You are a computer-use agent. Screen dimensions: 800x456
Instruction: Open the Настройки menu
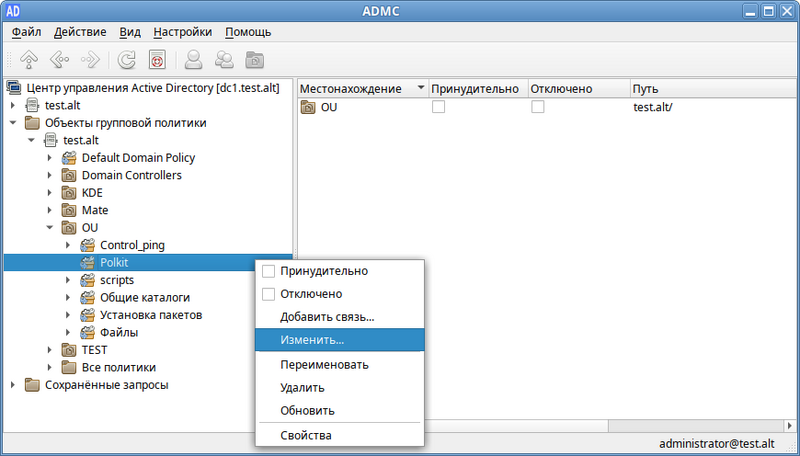point(183,32)
